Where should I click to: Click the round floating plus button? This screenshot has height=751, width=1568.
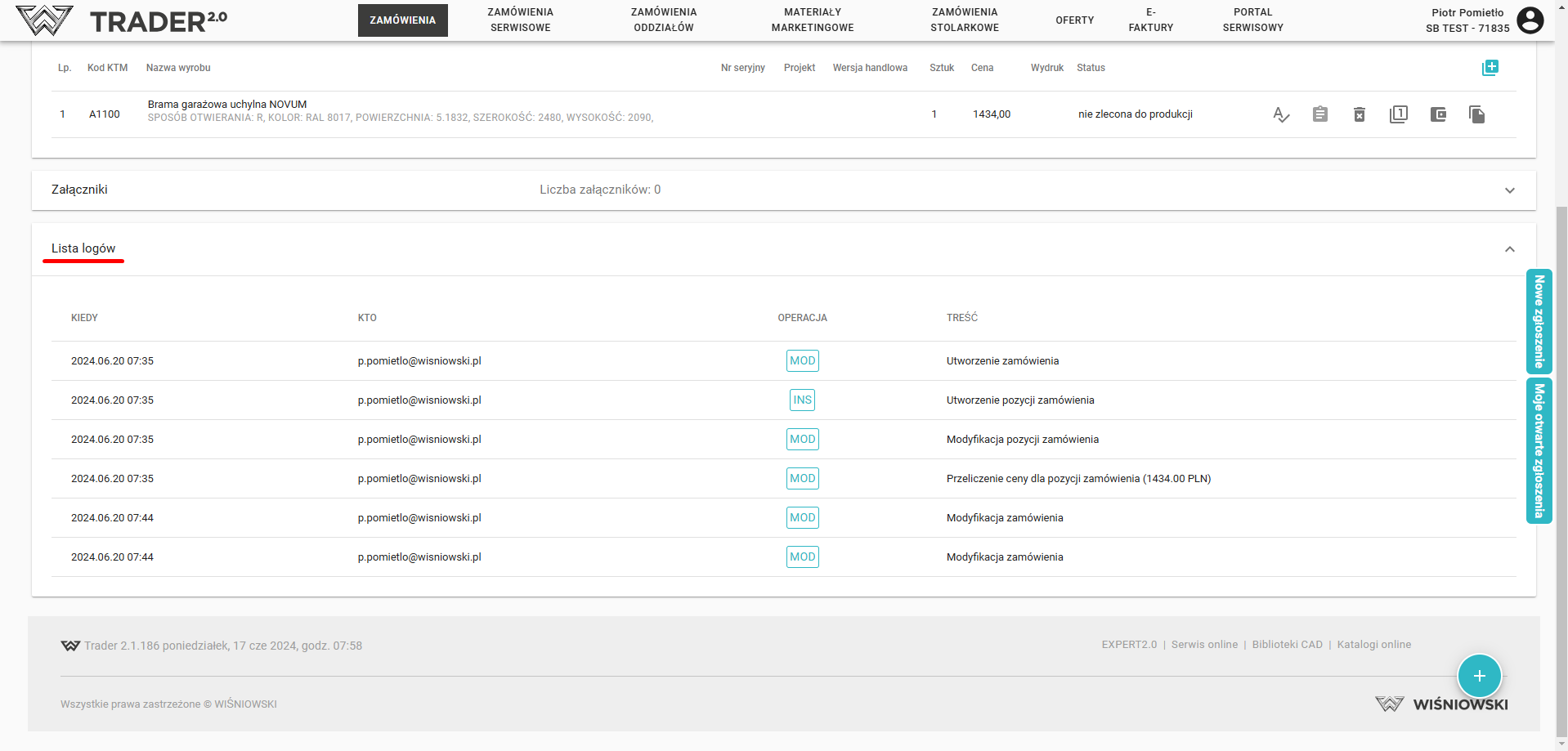click(x=1479, y=676)
